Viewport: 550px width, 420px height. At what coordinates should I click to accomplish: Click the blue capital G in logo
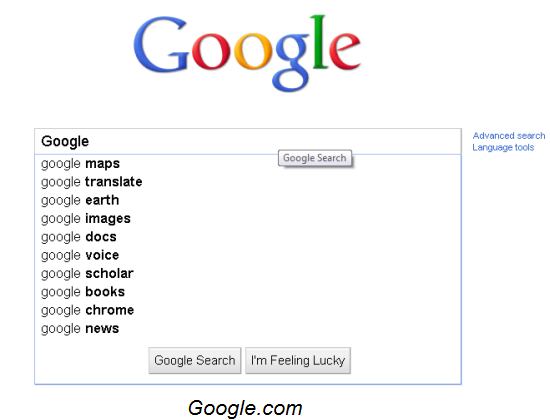click(161, 45)
